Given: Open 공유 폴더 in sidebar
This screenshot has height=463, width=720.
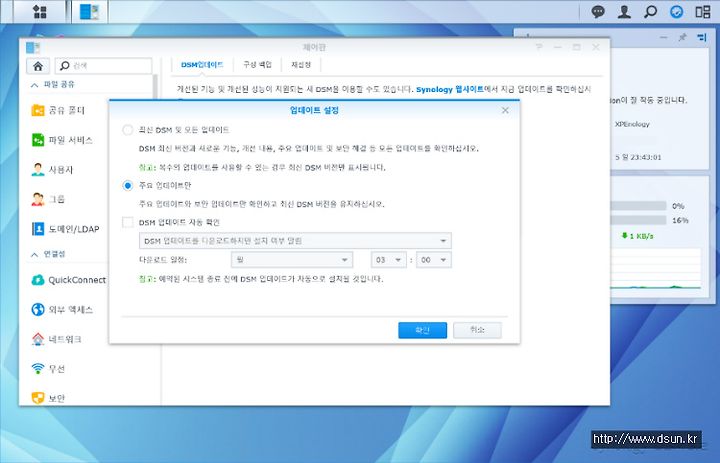Looking at the screenshot, I should [x=58, y=110].
